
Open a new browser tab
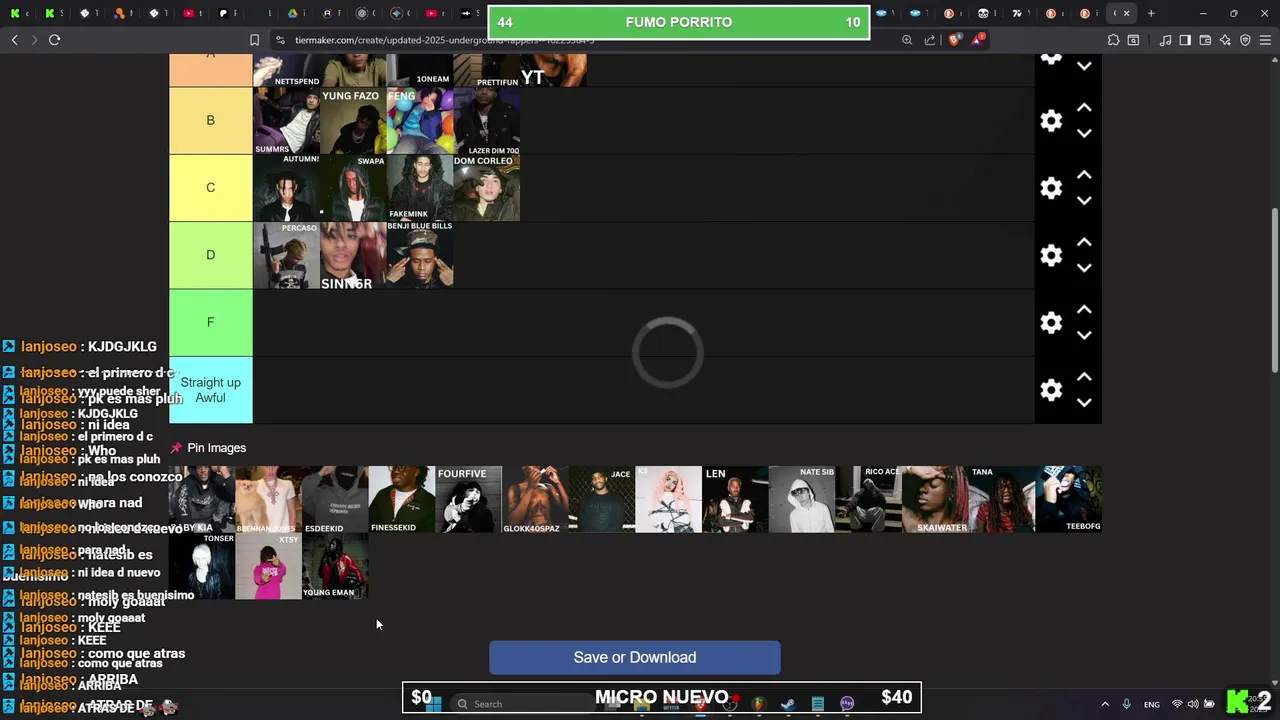click(1151, 13)
